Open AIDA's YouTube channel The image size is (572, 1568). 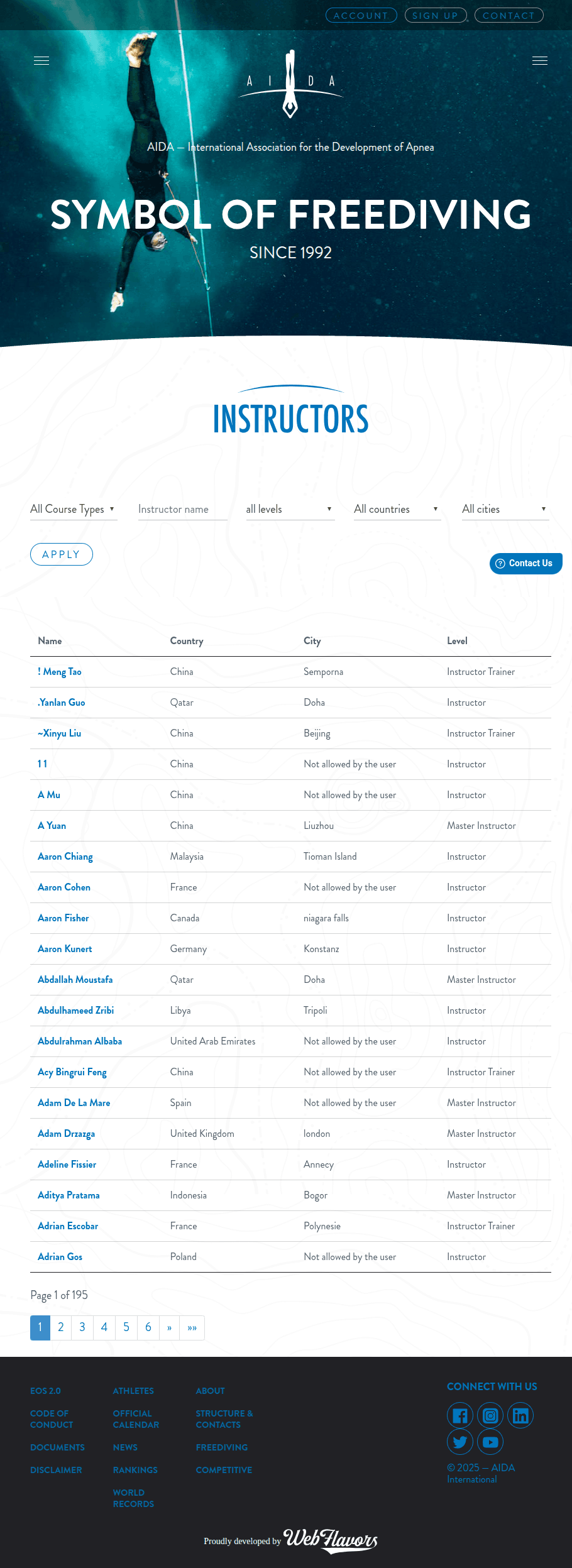coord(490,1442)
